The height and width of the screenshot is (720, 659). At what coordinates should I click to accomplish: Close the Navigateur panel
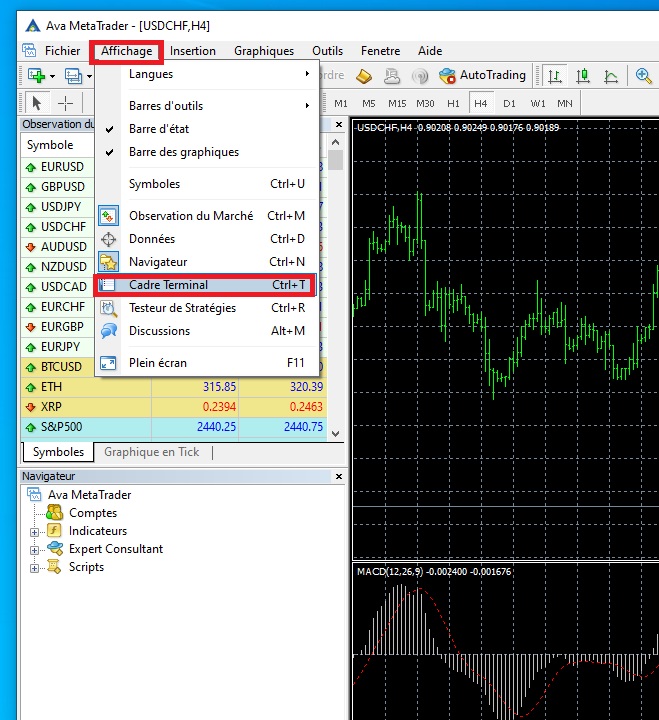[x=339, y=476]
